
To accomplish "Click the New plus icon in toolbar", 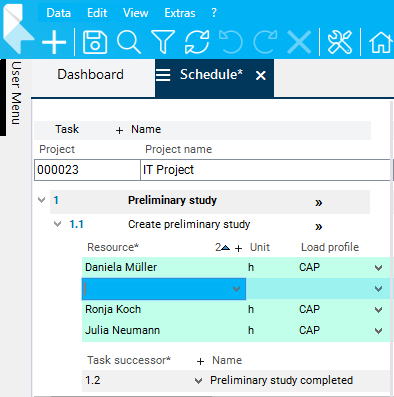I will click(x=54, y=42).
